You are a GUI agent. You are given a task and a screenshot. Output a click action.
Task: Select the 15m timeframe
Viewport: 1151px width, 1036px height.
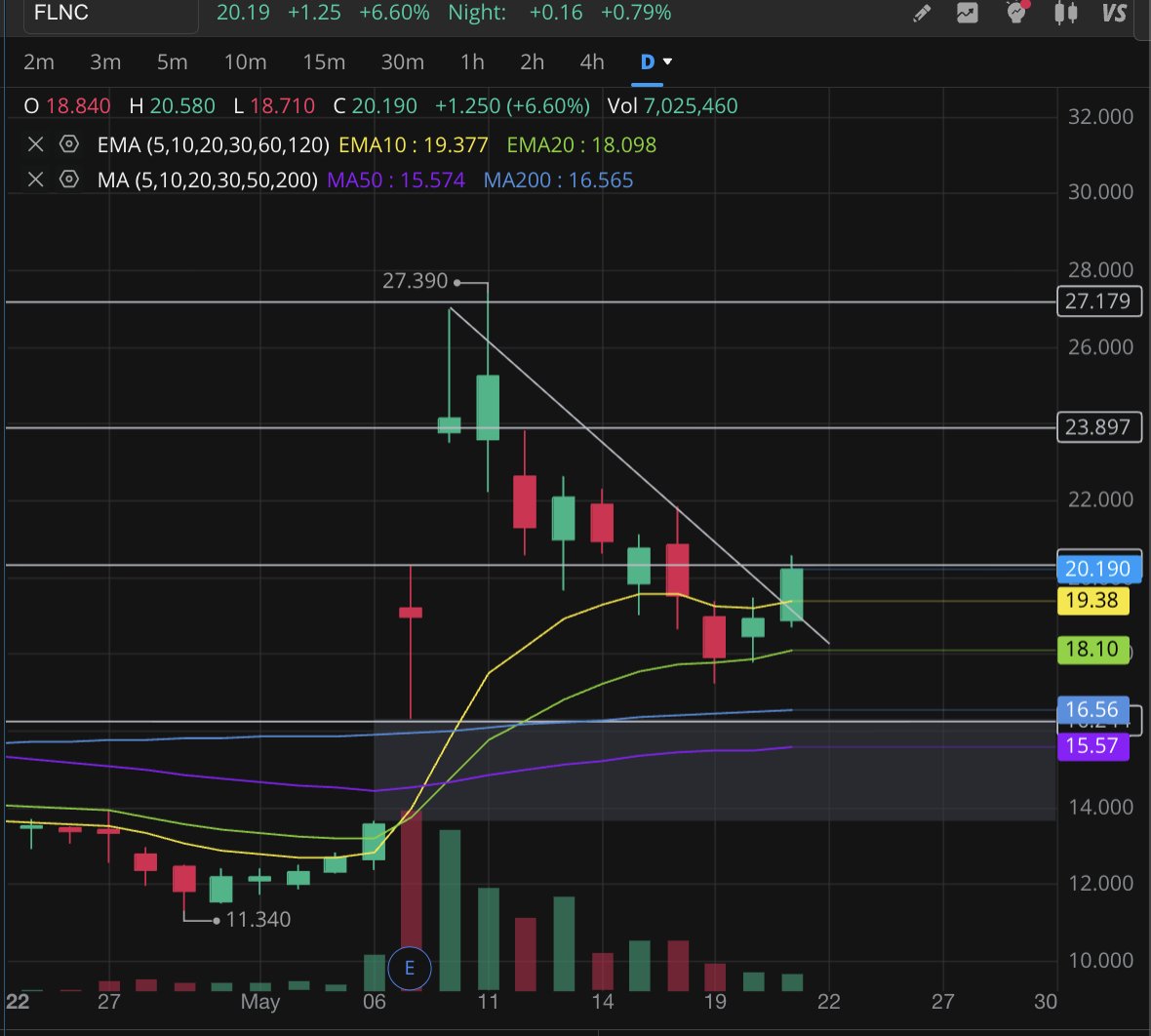pos(324,62)
